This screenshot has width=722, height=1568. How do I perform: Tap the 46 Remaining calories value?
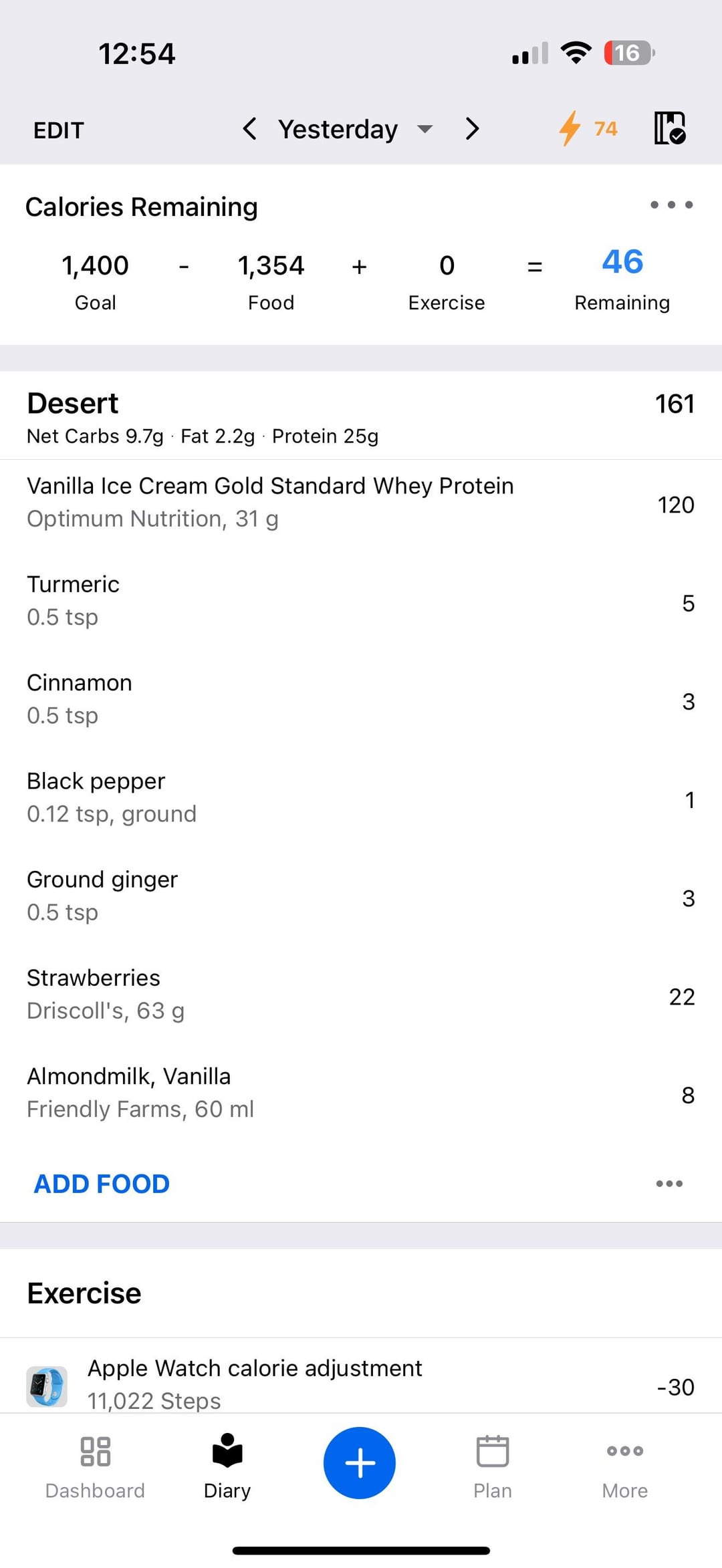click(622, 262)
